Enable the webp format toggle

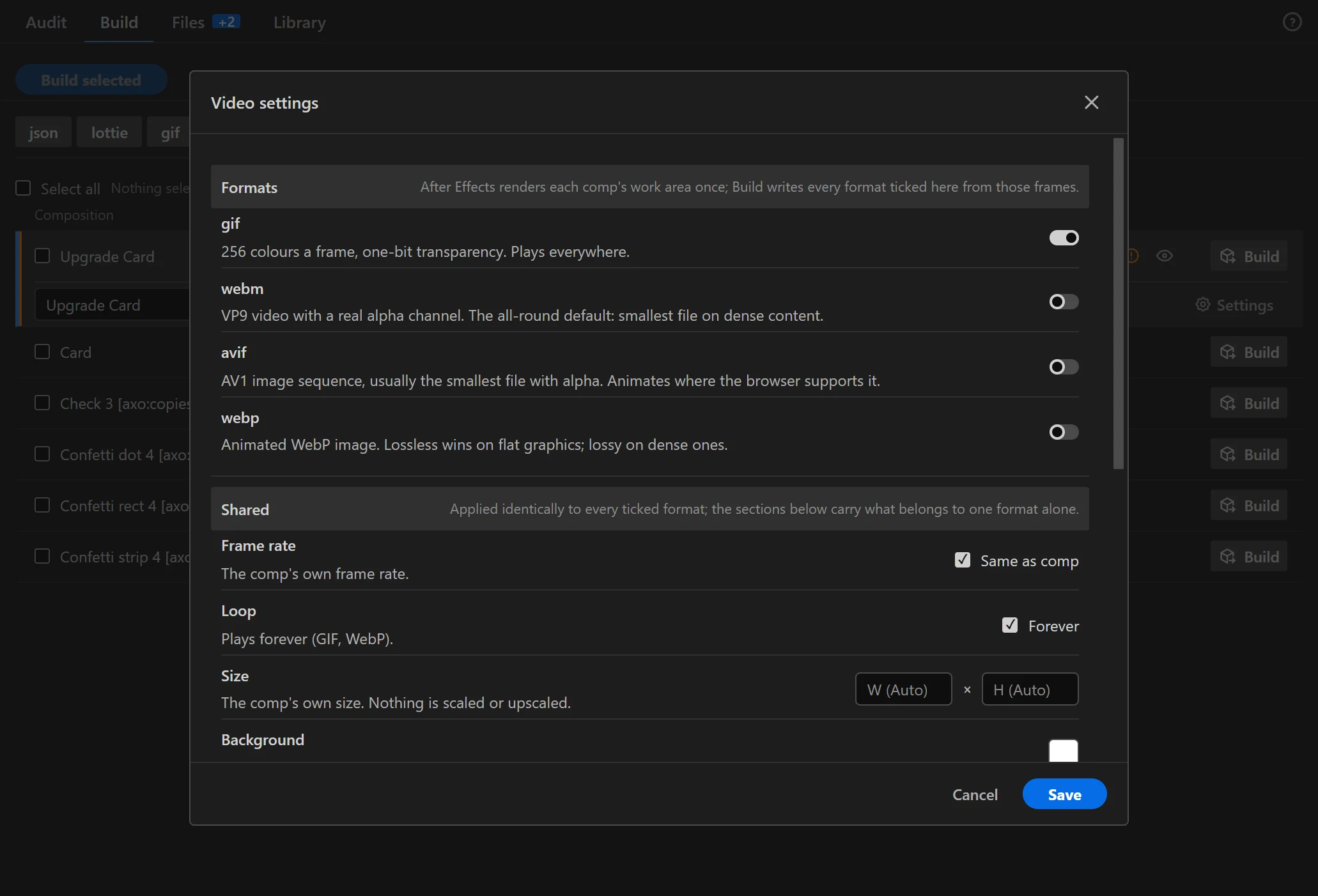pos(1064,432)
